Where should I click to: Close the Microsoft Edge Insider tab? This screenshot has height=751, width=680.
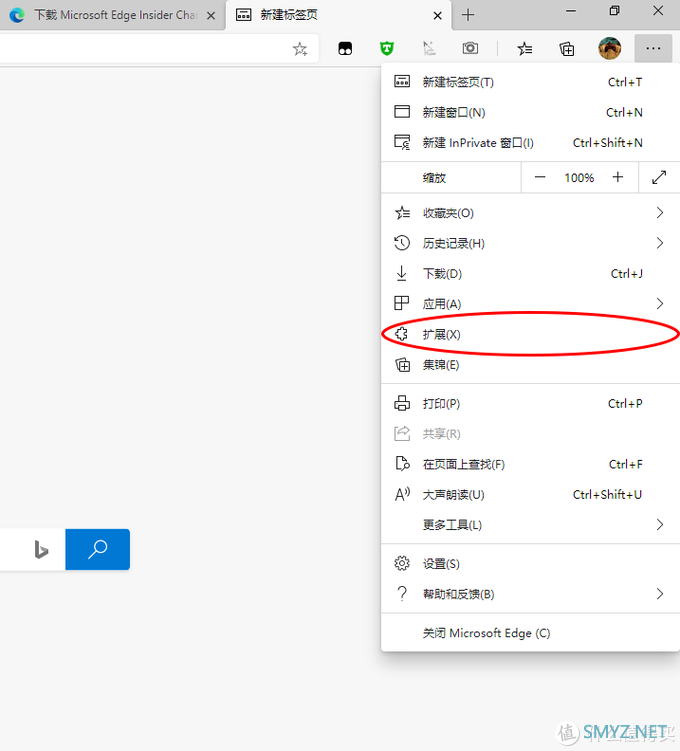pyautogui.click(x=211, y=15)
